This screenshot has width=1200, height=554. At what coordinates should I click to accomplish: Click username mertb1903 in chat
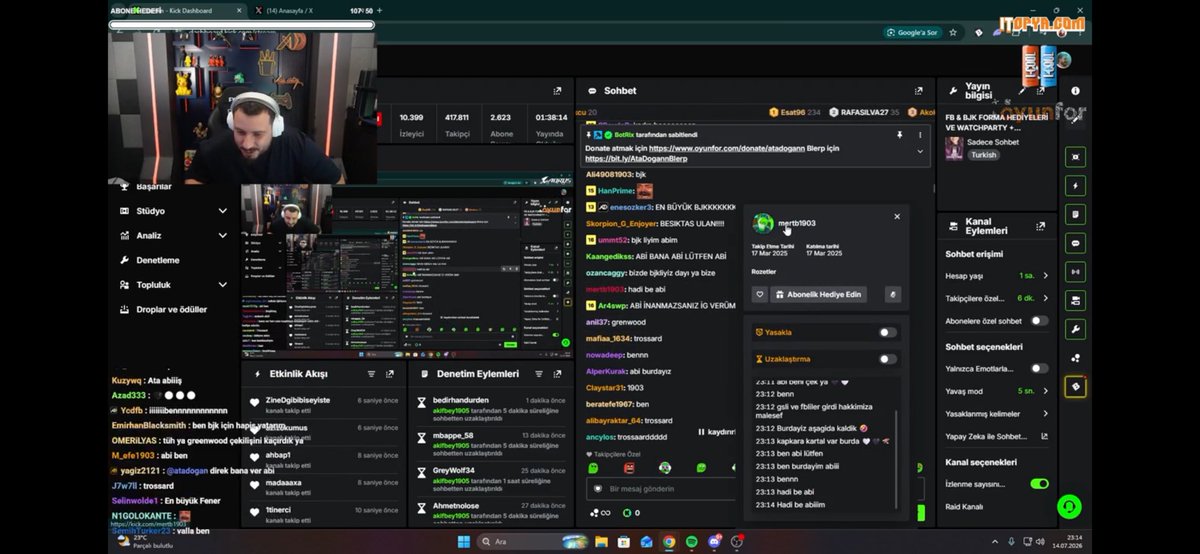point(604,289)
